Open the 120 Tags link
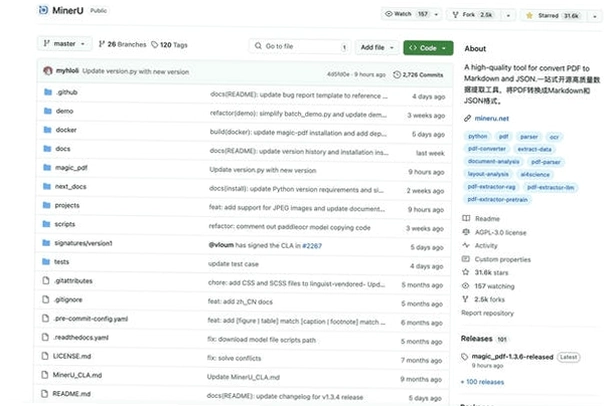The width and height of the screenshot is (604, 406). 169,45
